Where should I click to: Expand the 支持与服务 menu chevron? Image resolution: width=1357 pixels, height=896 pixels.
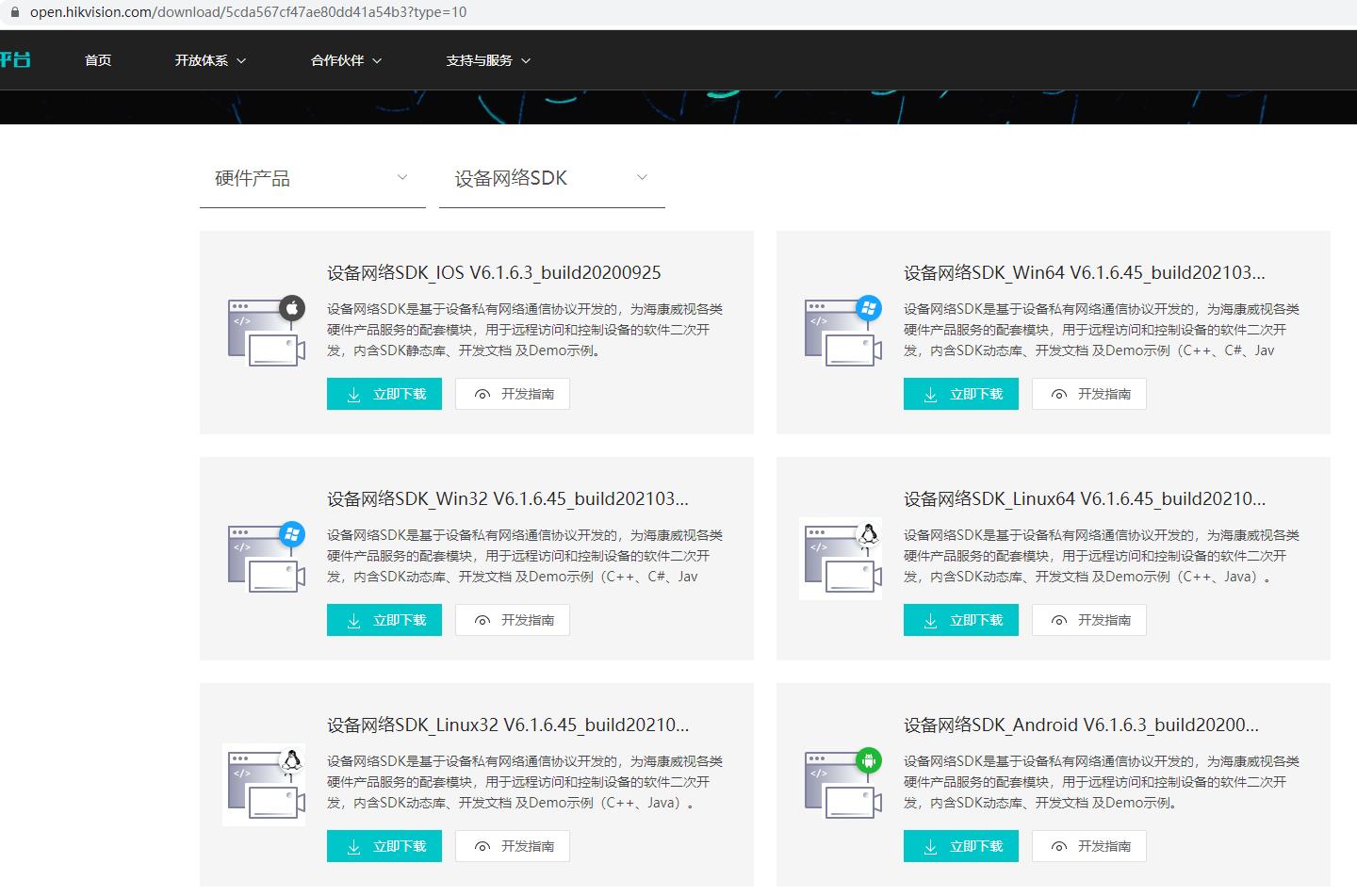[529, 60]
